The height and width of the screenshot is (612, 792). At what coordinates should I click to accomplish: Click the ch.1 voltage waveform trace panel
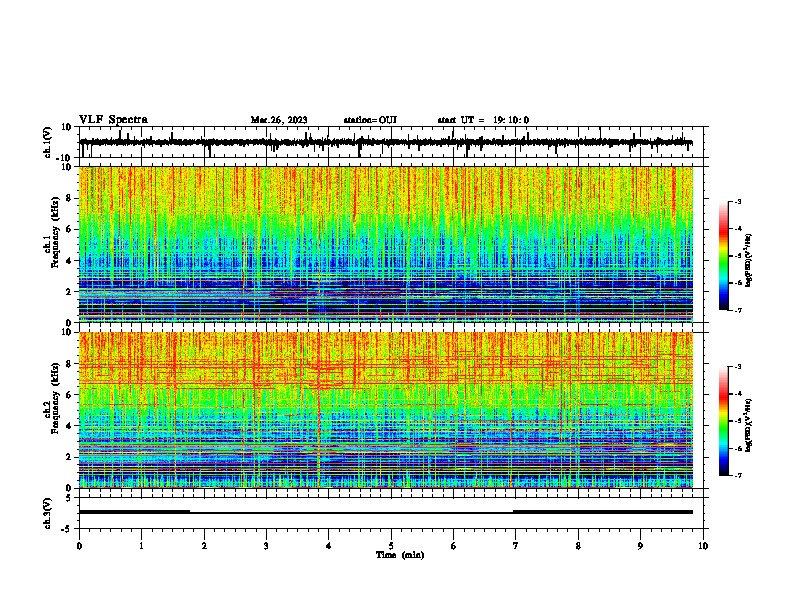pyautogui.click(x=393, y=142)
